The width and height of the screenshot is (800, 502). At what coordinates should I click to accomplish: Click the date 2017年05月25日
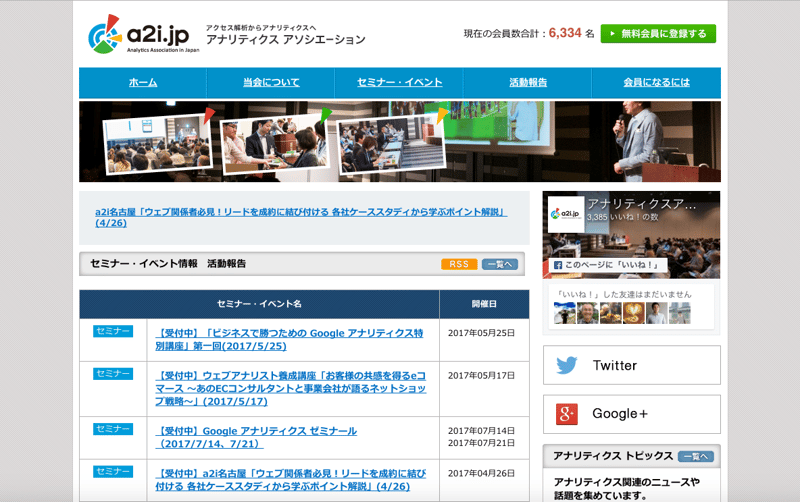(481, 333)
